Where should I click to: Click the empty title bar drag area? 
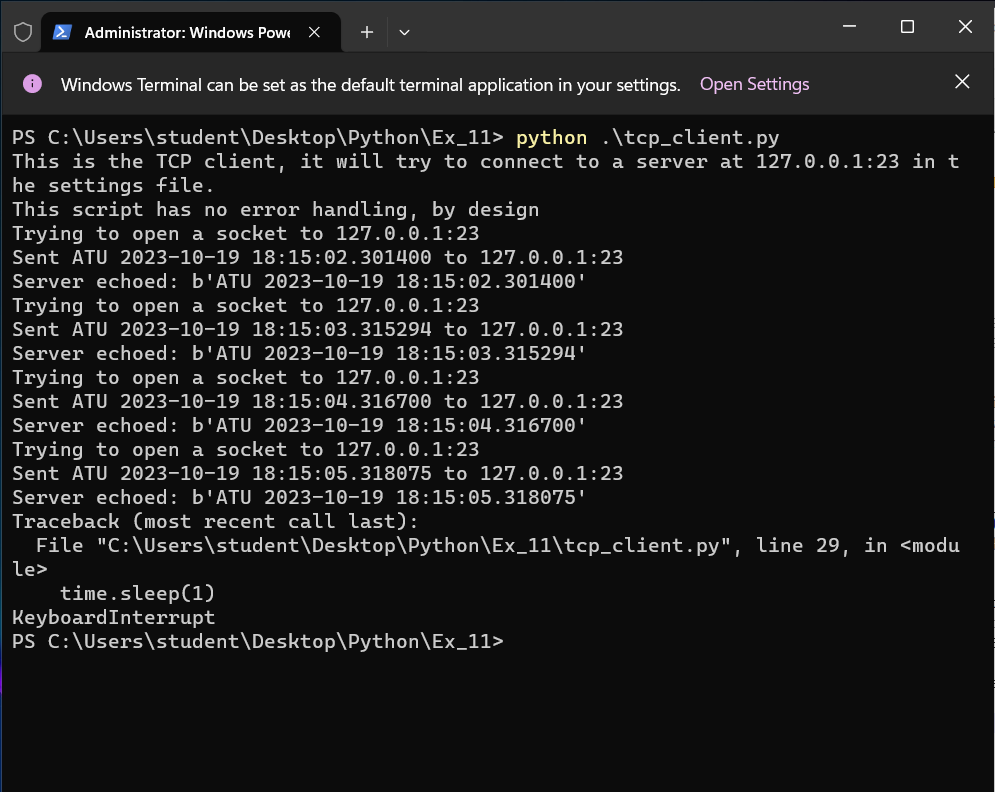coord(620,30)
